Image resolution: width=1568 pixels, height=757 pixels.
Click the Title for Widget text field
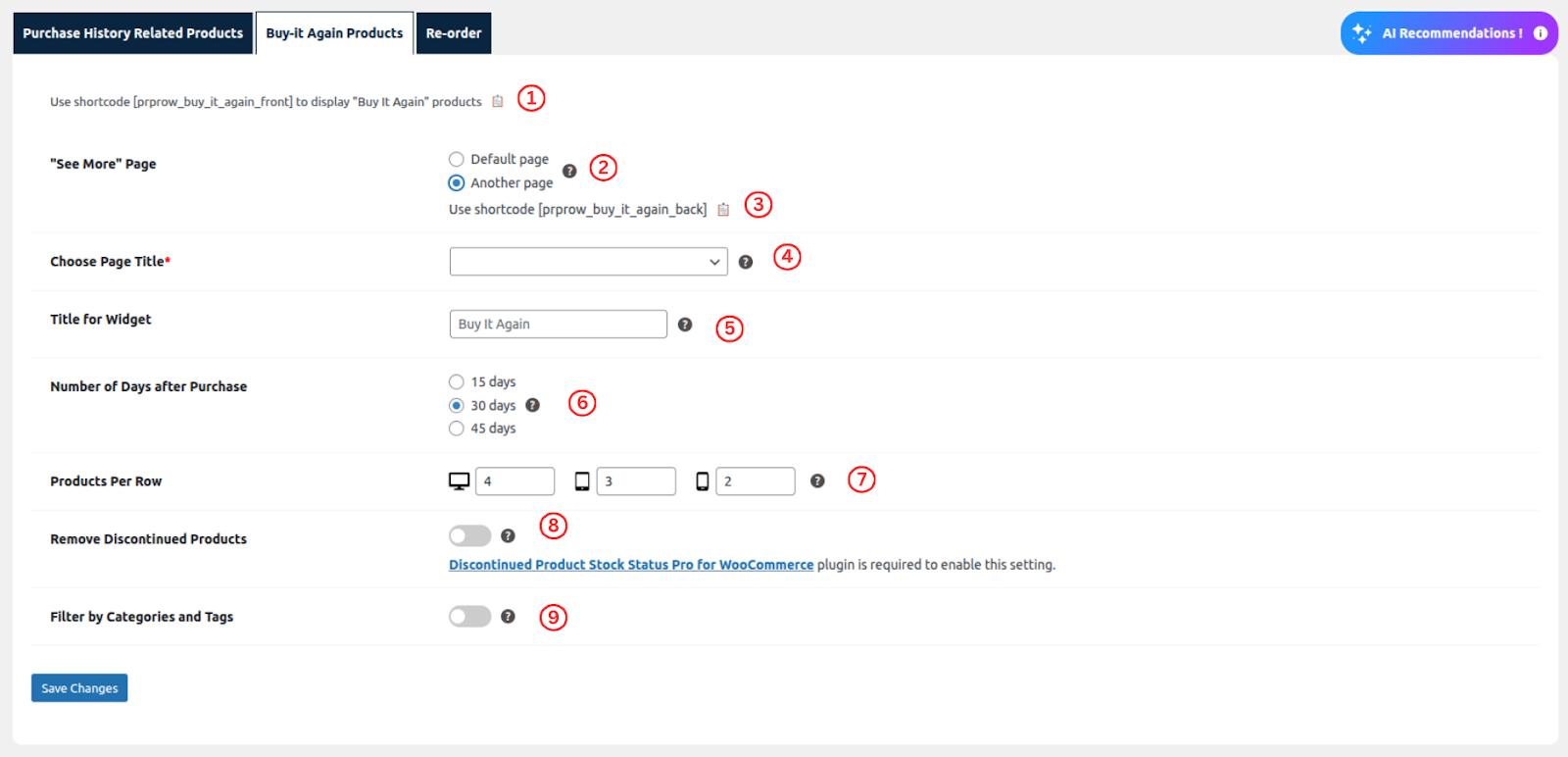558,325
